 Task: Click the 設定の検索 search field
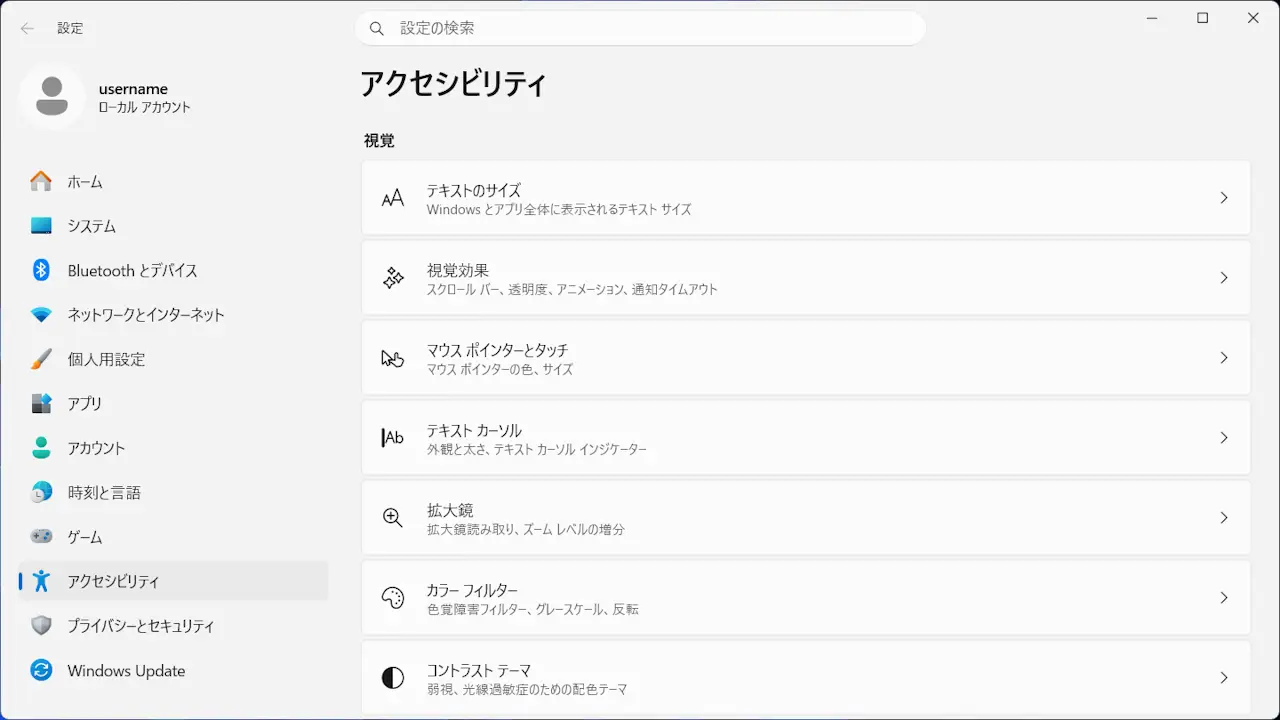[640, 28]
